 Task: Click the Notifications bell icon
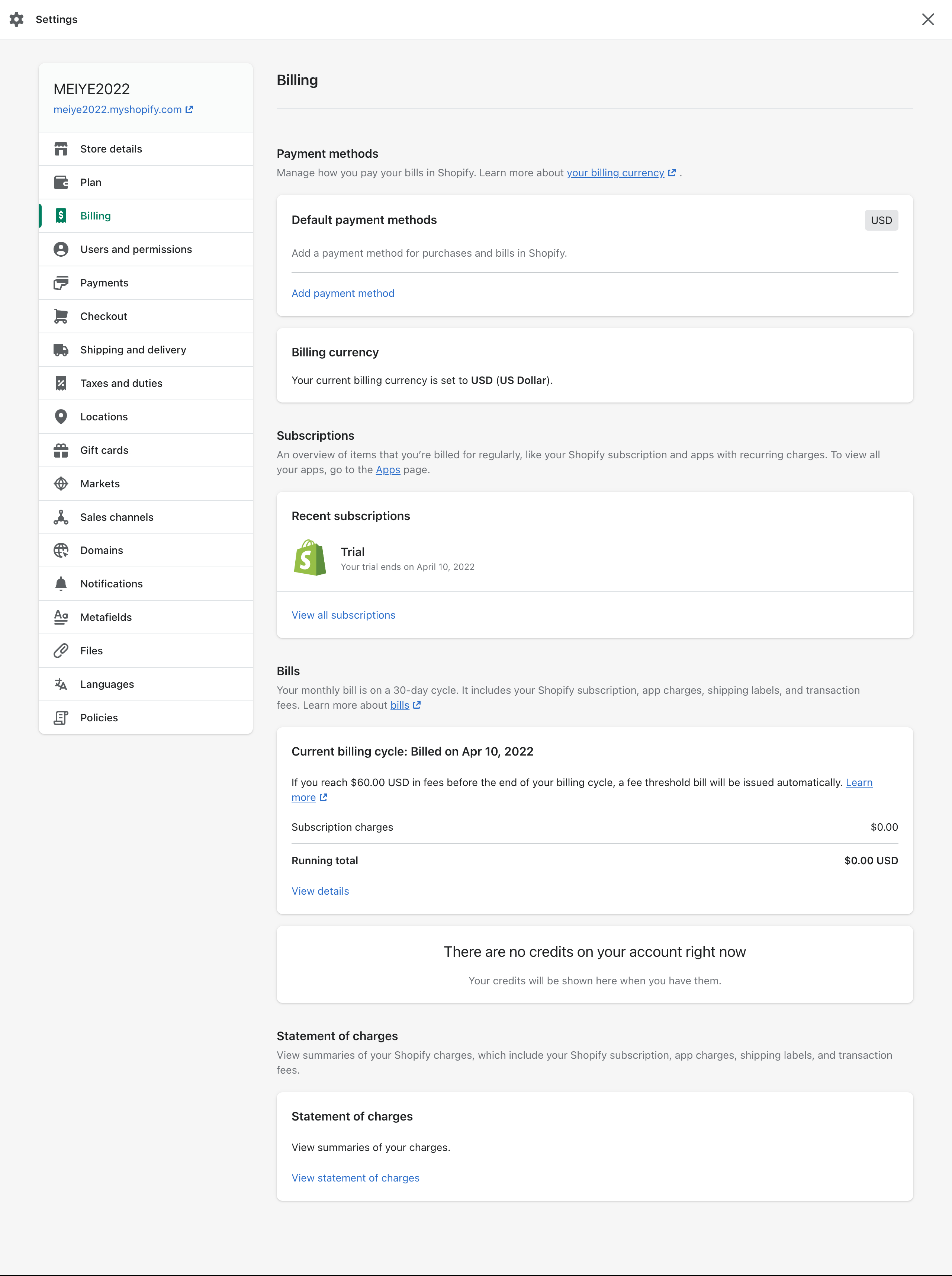tap(61, 583)
